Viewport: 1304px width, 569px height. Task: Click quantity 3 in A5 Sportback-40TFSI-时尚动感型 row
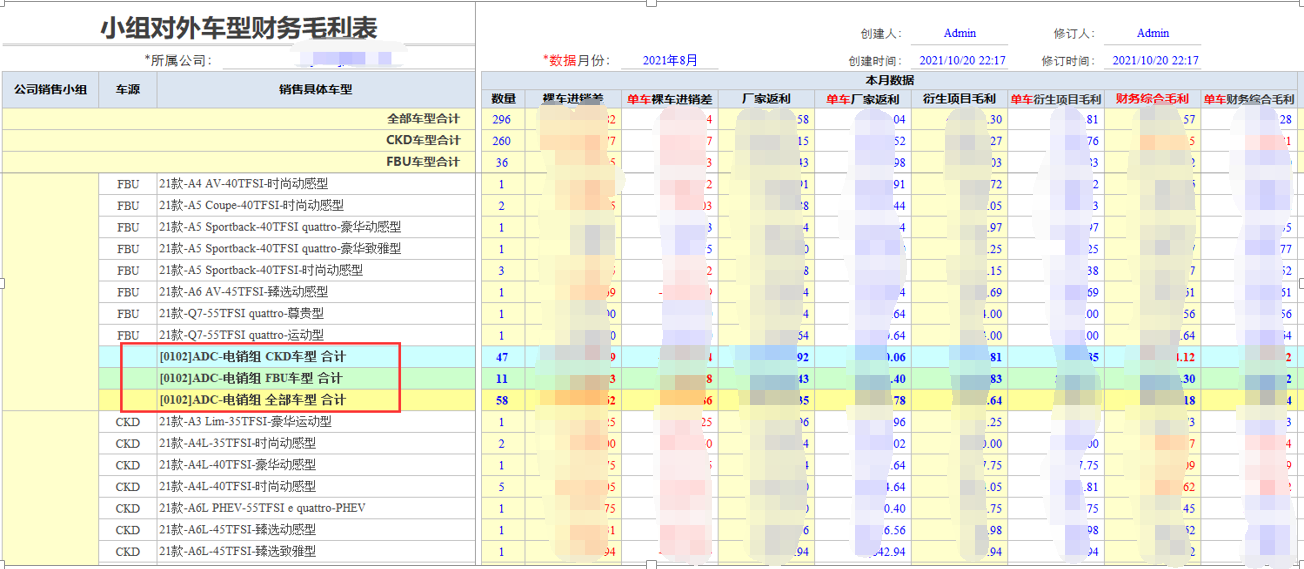[x=504, y=270]
